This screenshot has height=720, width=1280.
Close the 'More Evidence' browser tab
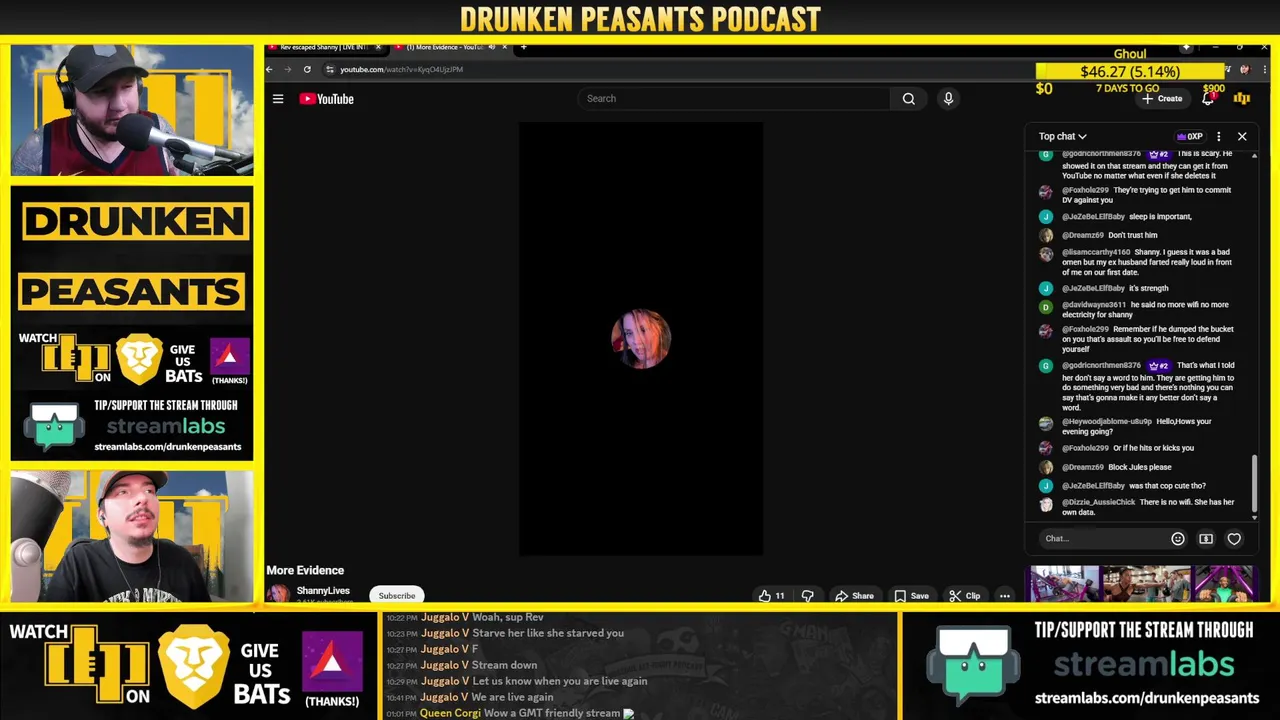504,47
